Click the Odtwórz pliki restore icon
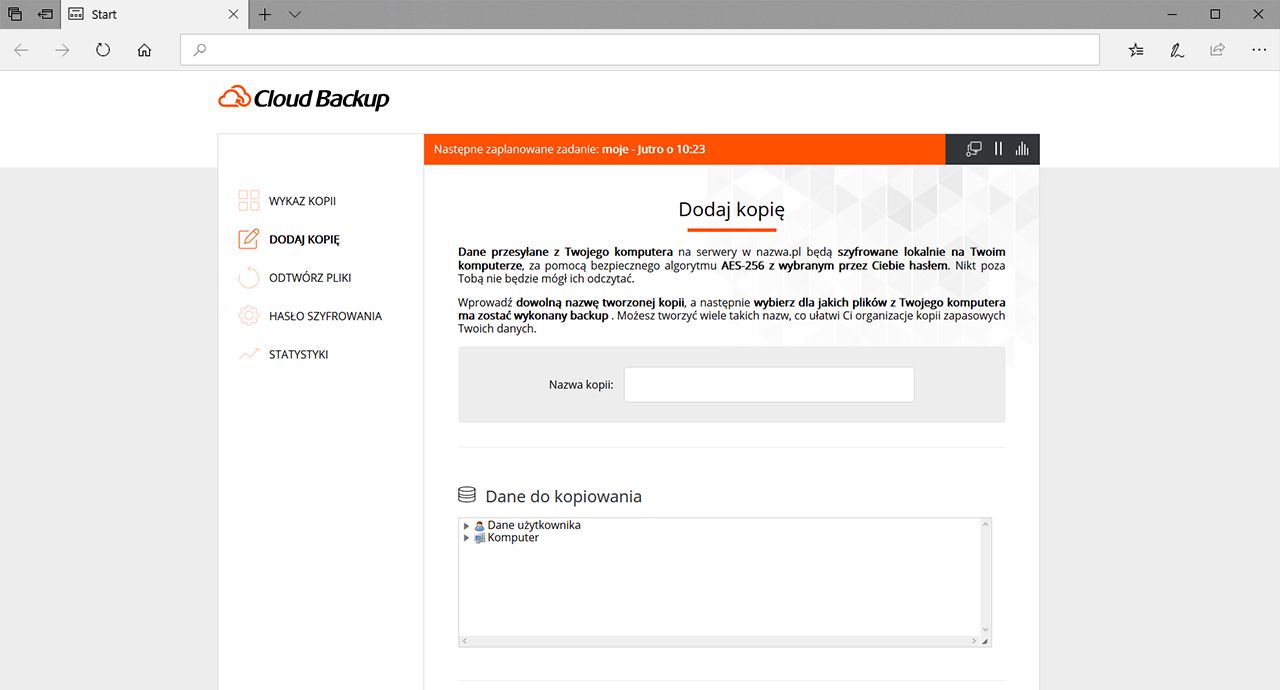Image resolution: width=1280 pixels, height=690 pixels. pyautogui.click(x=249, y=278)
